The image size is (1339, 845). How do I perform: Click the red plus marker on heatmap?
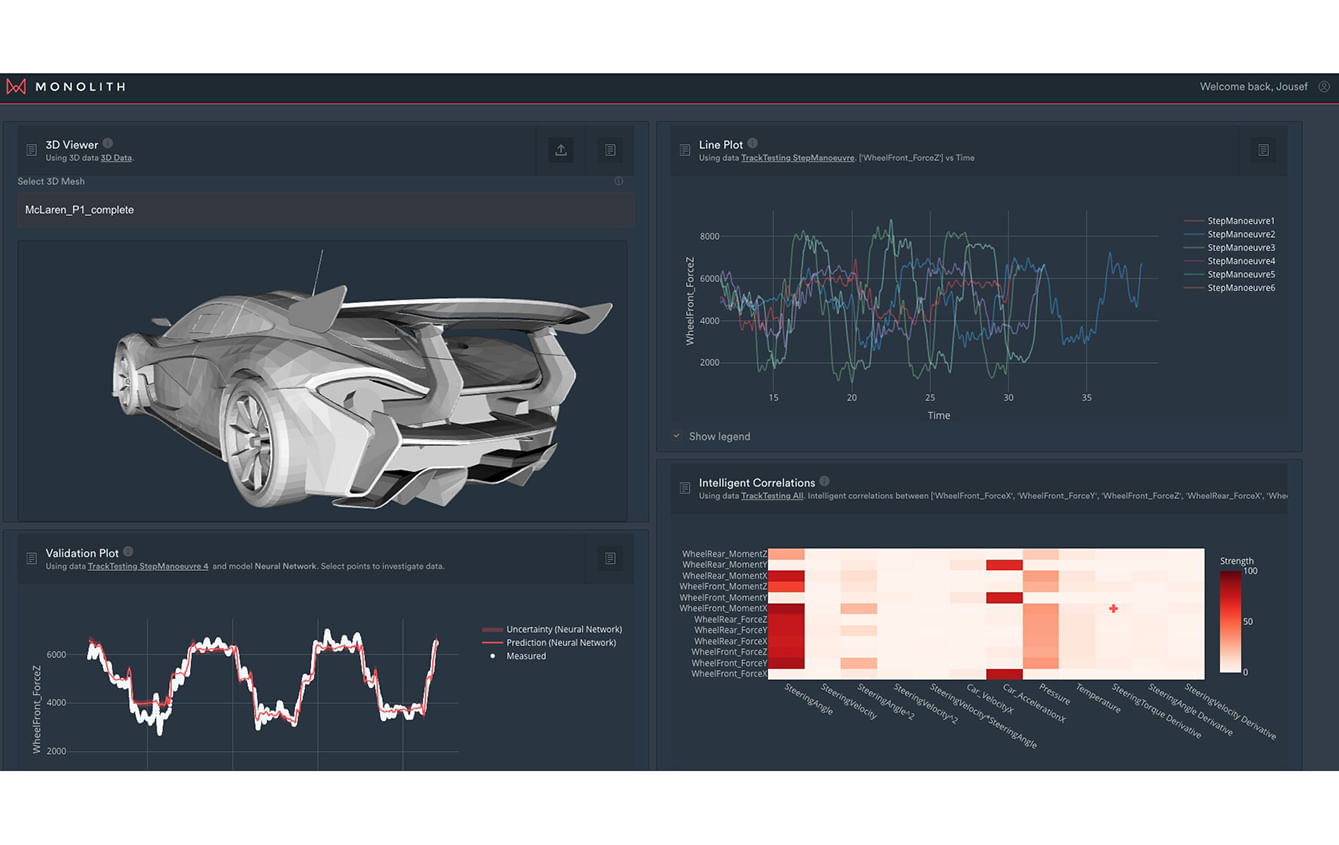pos(1113,608)
